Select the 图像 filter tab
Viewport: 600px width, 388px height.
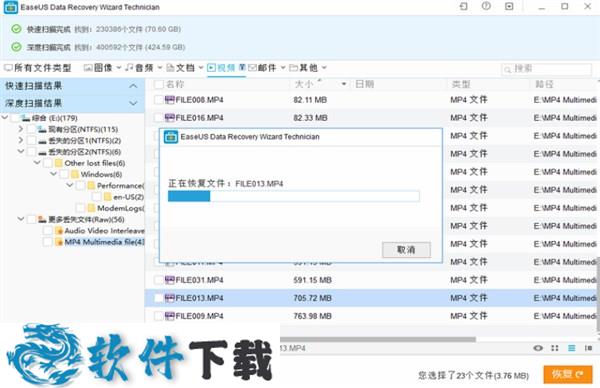point(98,68)
